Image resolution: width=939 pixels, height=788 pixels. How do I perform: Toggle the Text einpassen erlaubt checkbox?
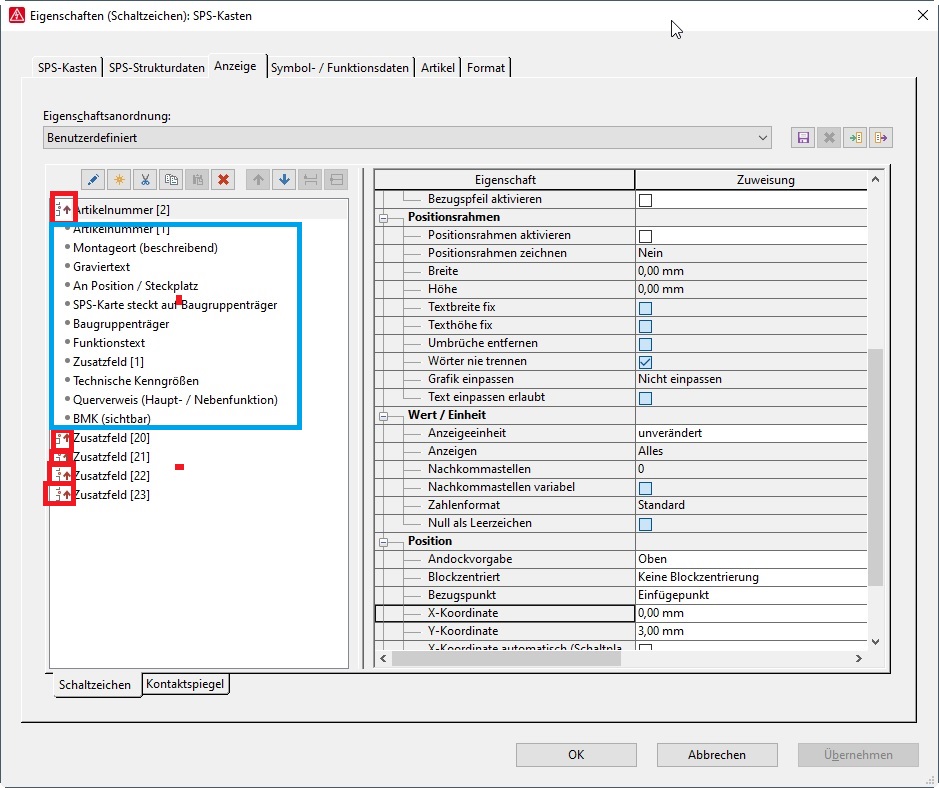pos(645,398)
